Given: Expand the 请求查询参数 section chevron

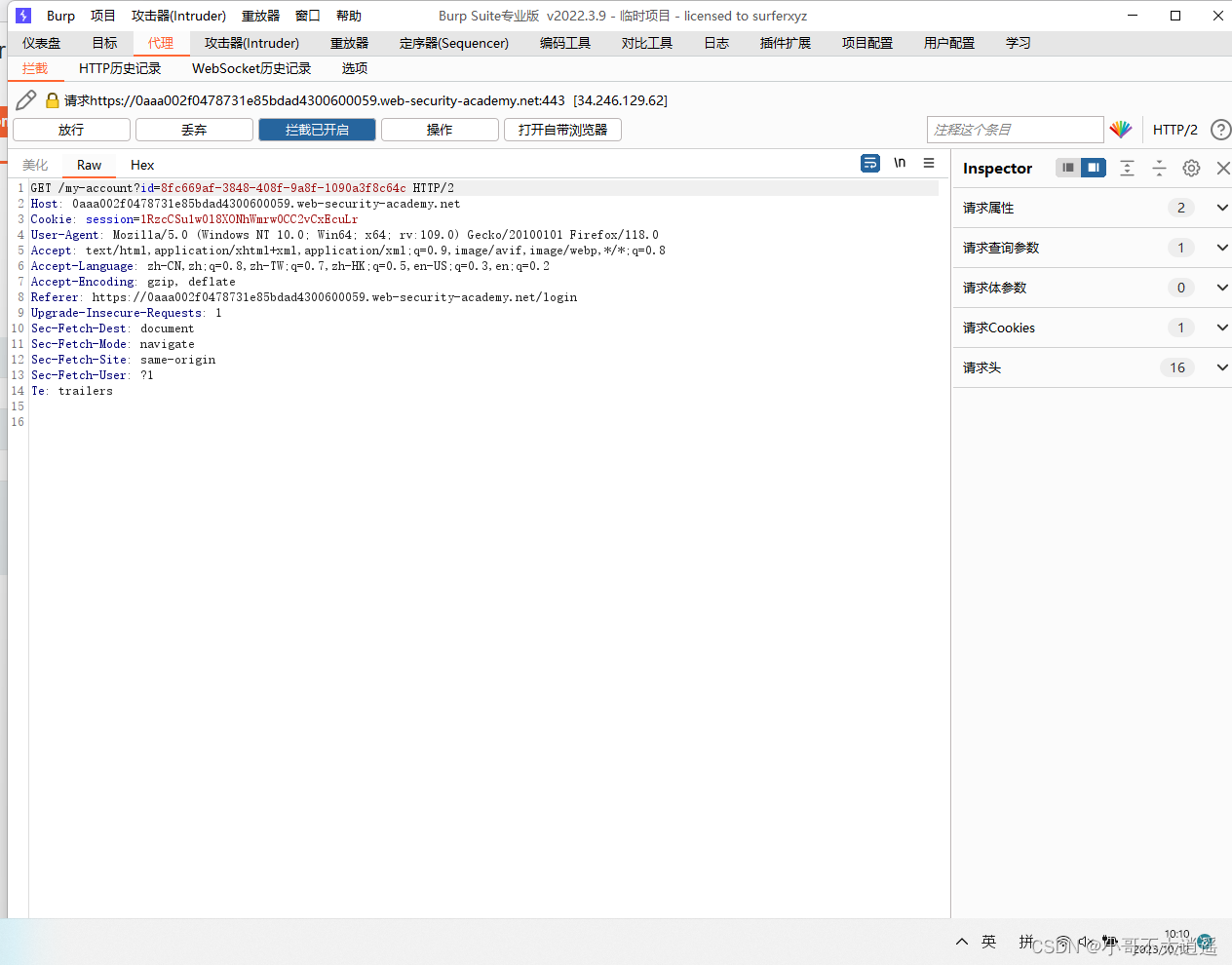Looking at the screenshot, I should [1222, 248].
